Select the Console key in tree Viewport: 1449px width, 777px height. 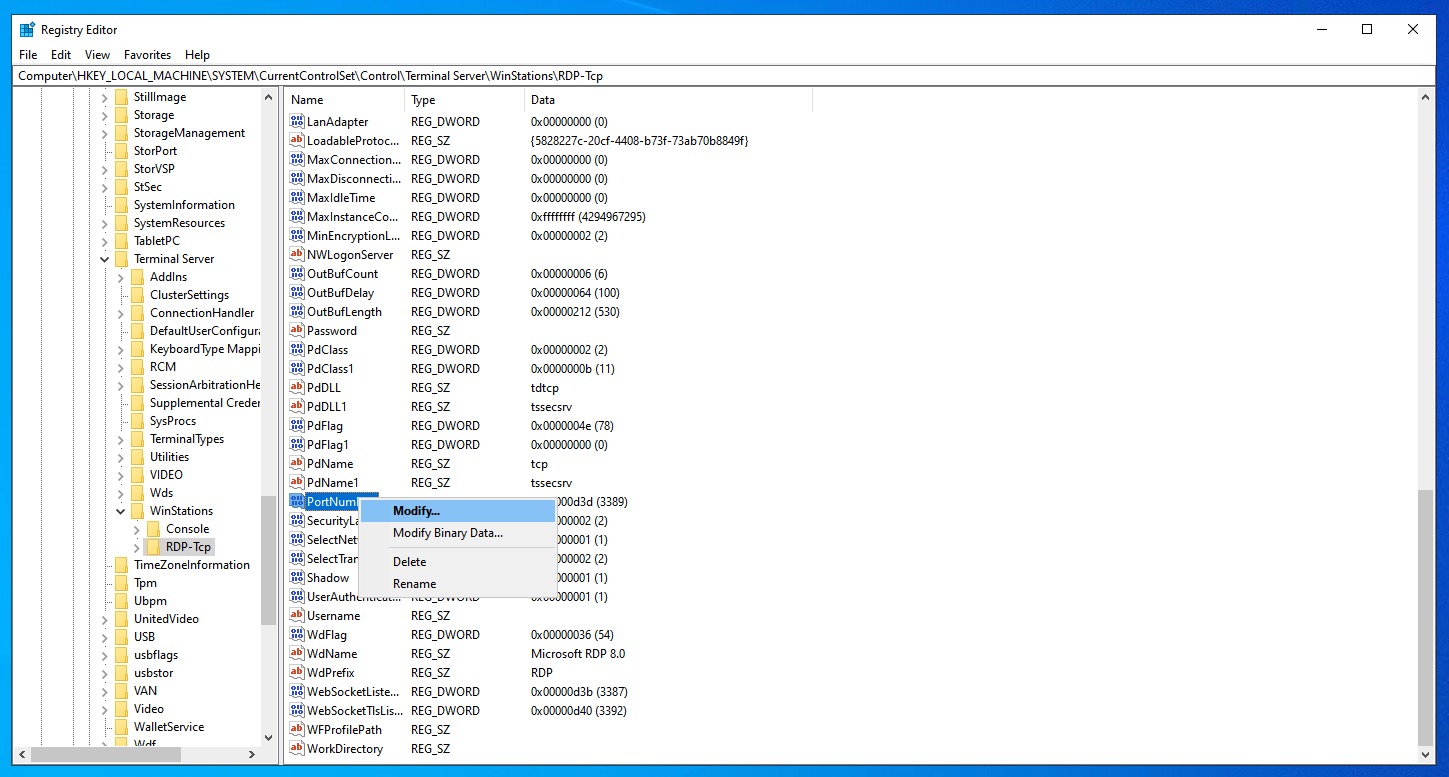point(187,529)
